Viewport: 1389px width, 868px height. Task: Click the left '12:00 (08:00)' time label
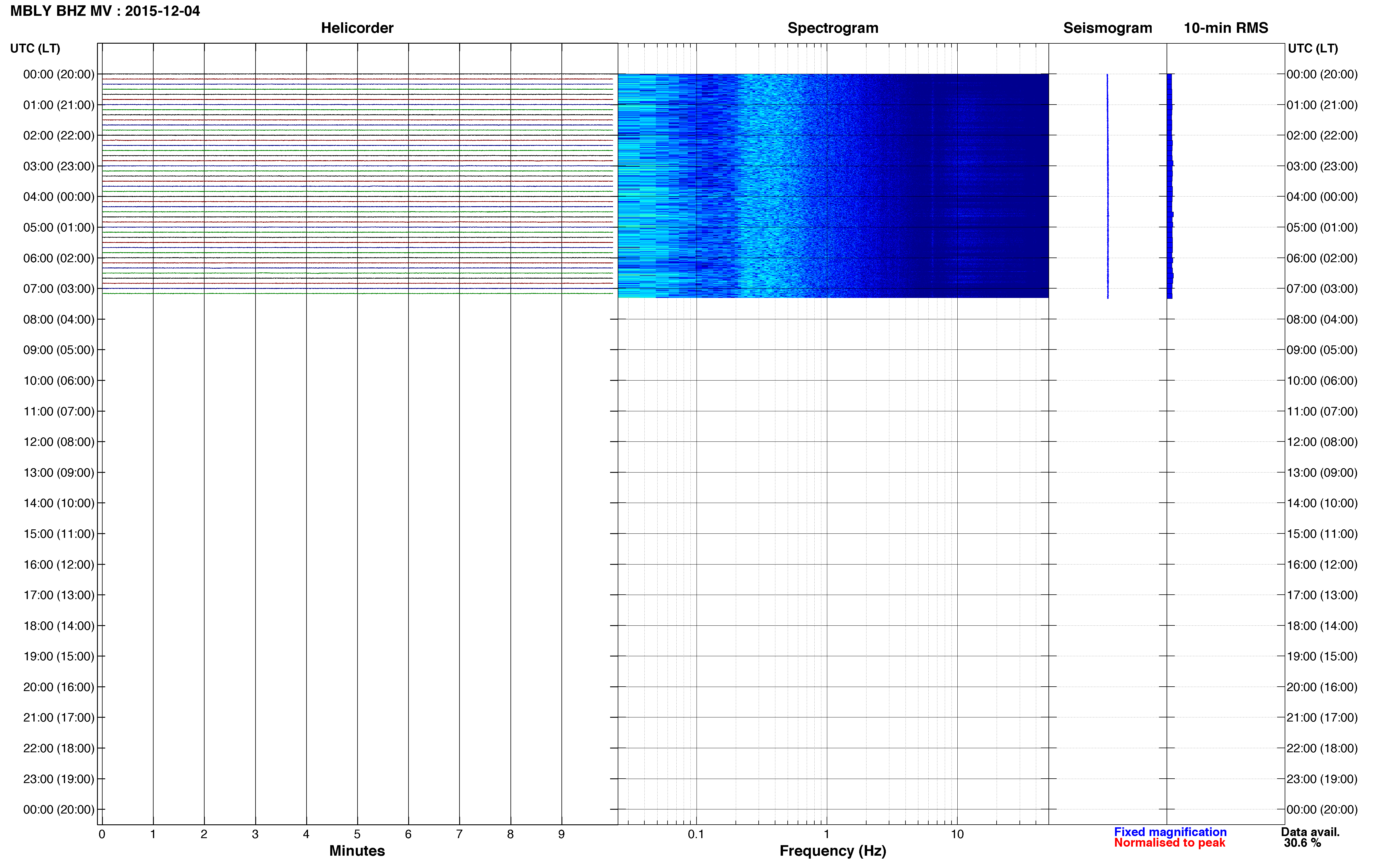pyautogui.click(x=59, y=442)
